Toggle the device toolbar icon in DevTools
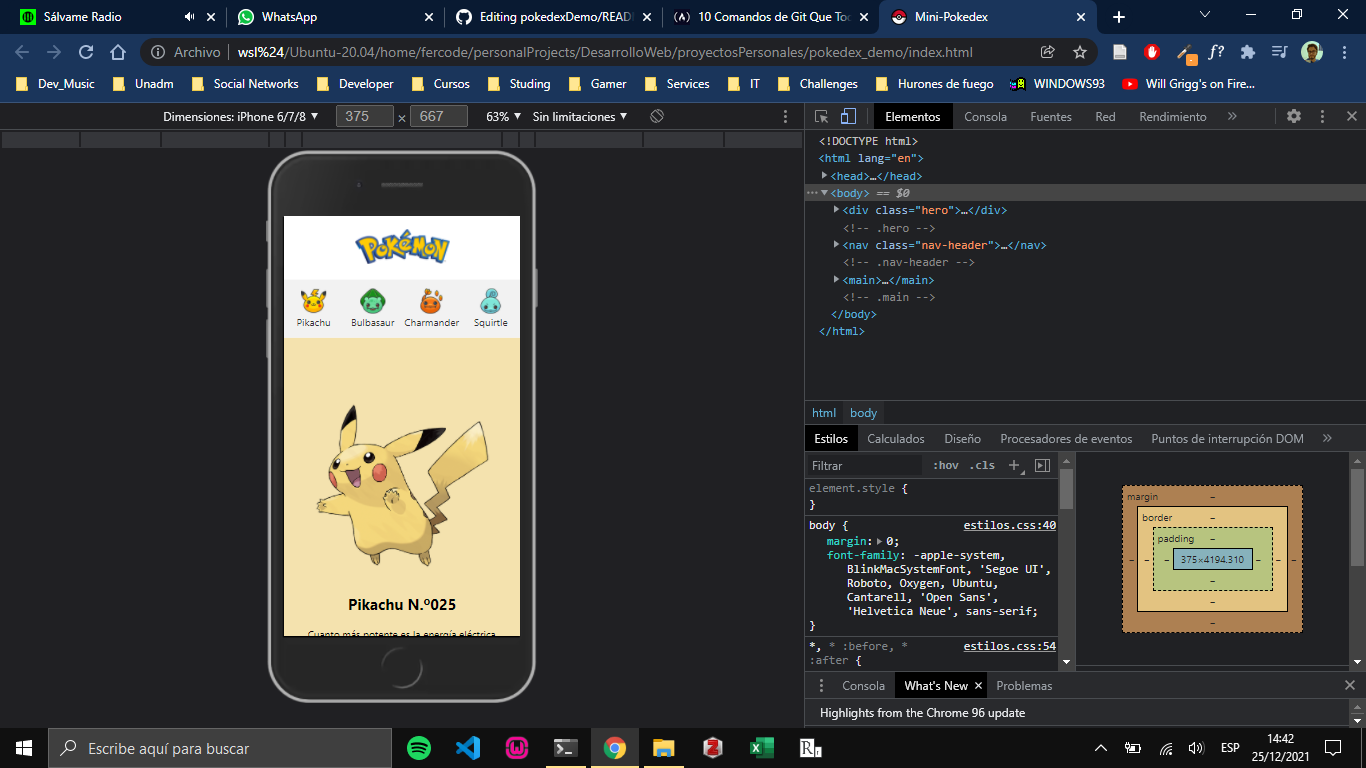The height and width of the screenshot is (768, 1366). (848, 116)
